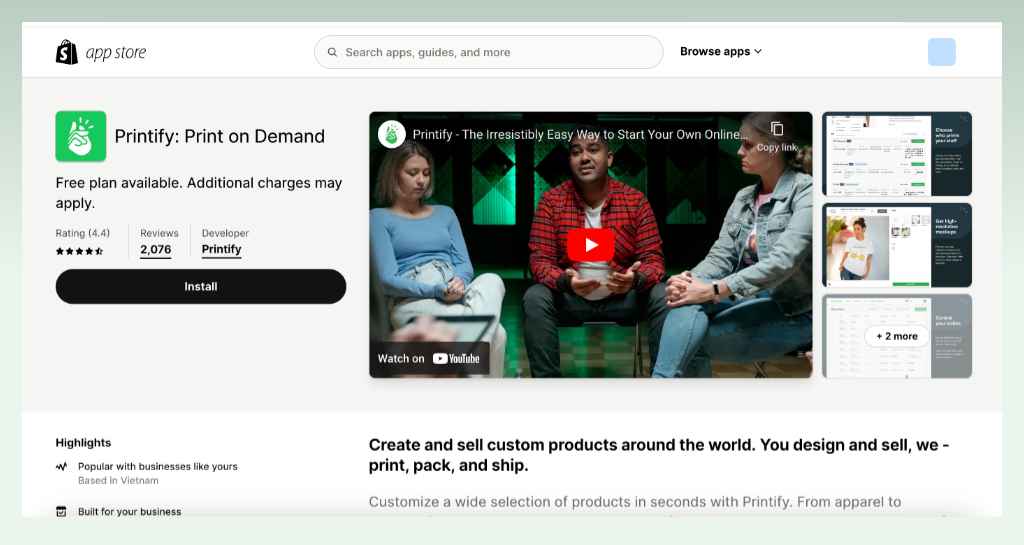Click the Based in Vietnam text

click(118, 480)
